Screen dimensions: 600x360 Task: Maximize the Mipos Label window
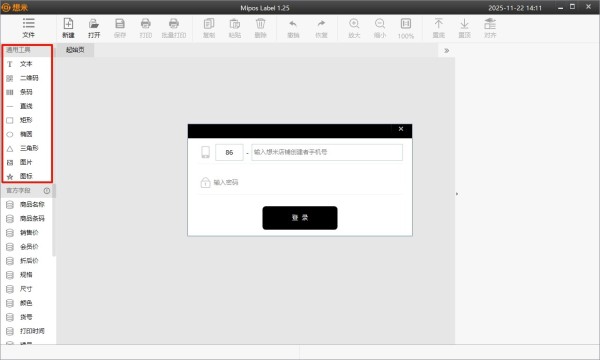click(x=572, y=7)
